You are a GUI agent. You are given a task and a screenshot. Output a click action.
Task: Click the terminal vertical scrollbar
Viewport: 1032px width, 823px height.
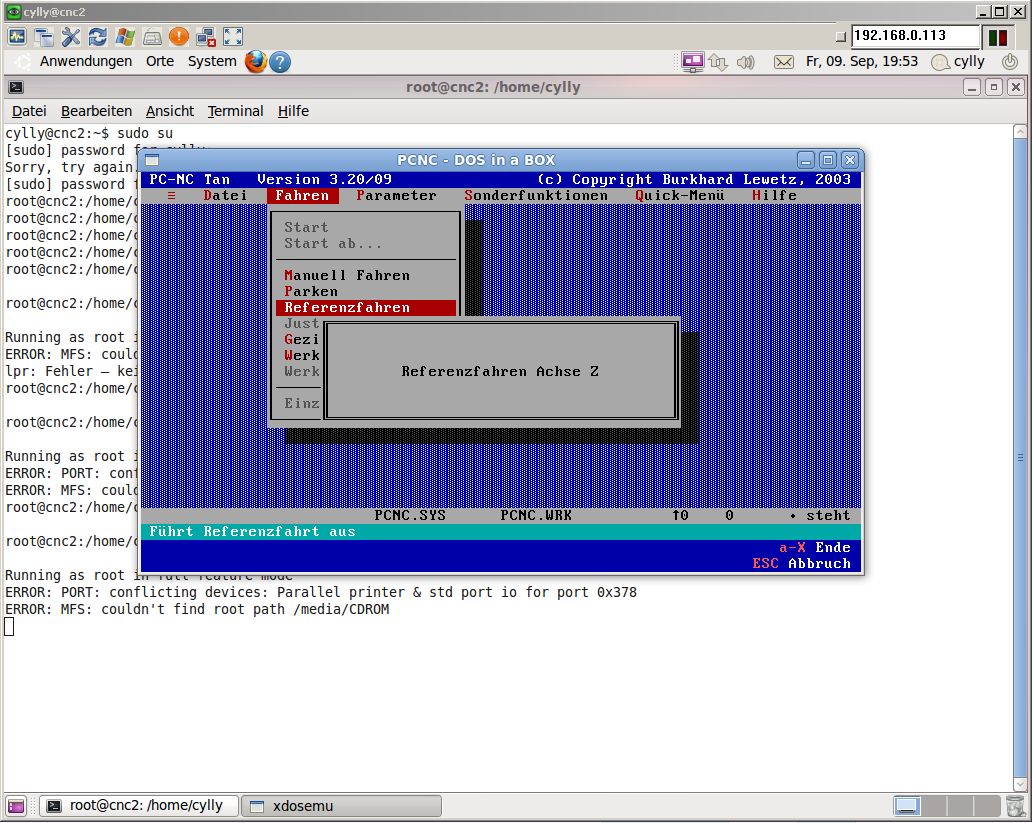[x=1020, y=457]
